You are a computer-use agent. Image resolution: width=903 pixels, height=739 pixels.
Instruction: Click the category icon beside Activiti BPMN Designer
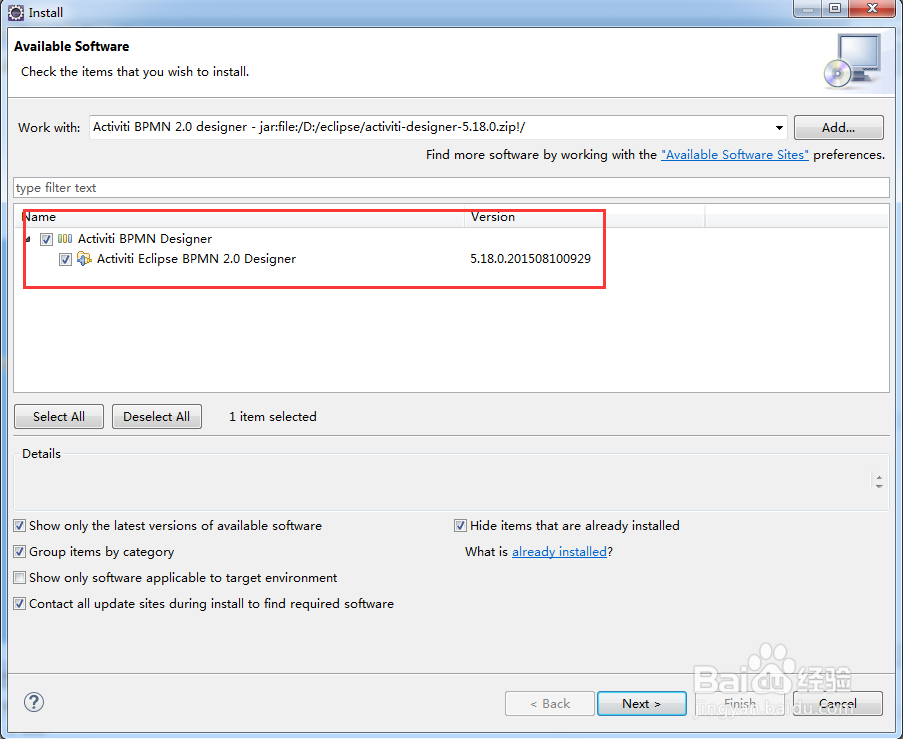[x=65, y=239]
